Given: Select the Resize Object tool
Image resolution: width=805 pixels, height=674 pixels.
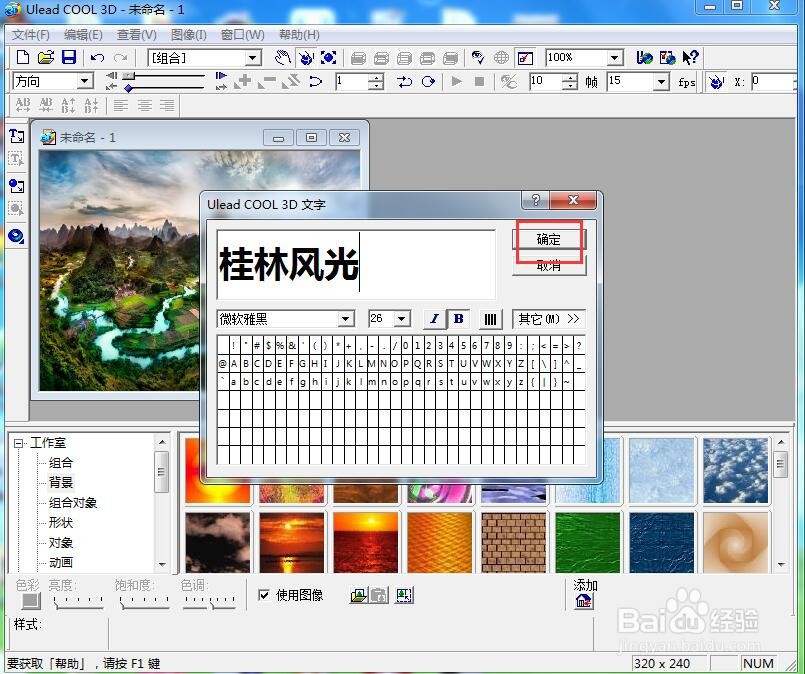Looking at the screenshot, I should click(329, 57).
